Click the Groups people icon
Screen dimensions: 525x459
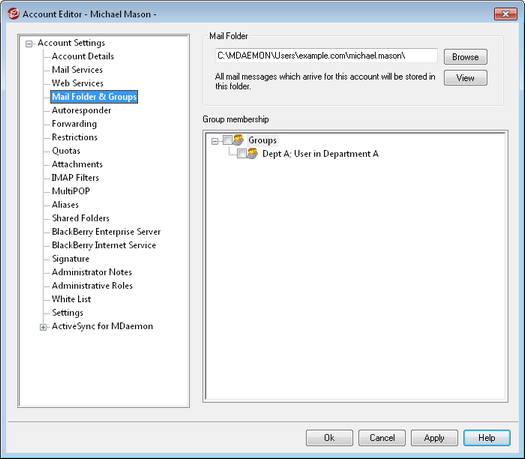point(238,140)
